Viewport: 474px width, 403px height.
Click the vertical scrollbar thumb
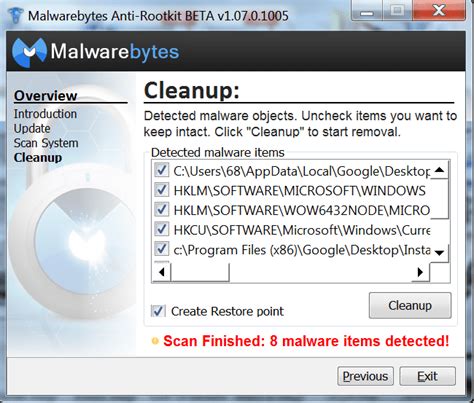pos(439,199)
